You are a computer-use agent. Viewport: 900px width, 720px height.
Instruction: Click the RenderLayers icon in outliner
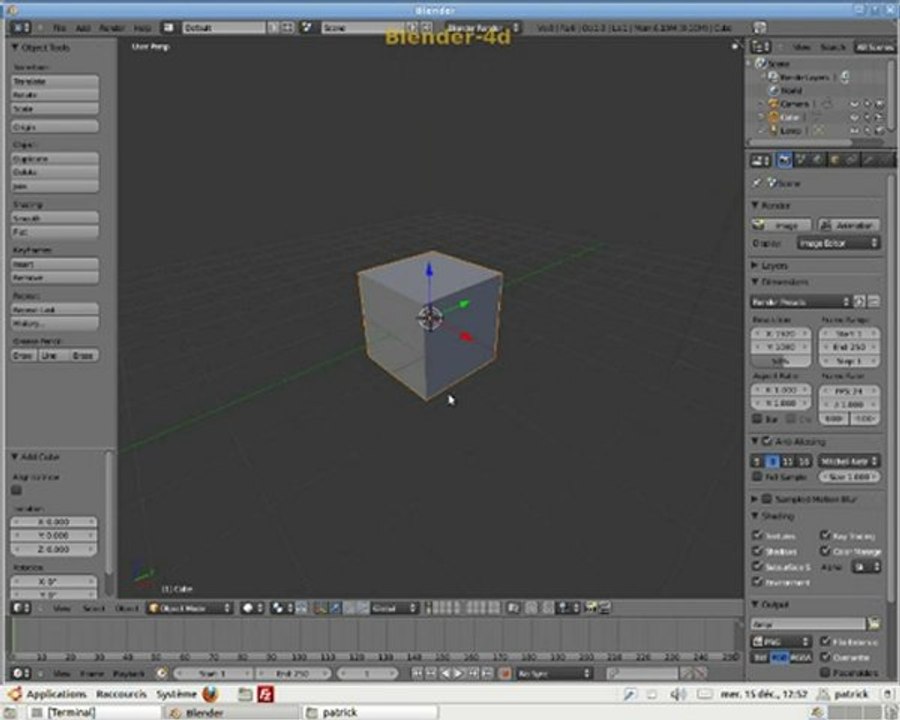[x=774, y=76]
